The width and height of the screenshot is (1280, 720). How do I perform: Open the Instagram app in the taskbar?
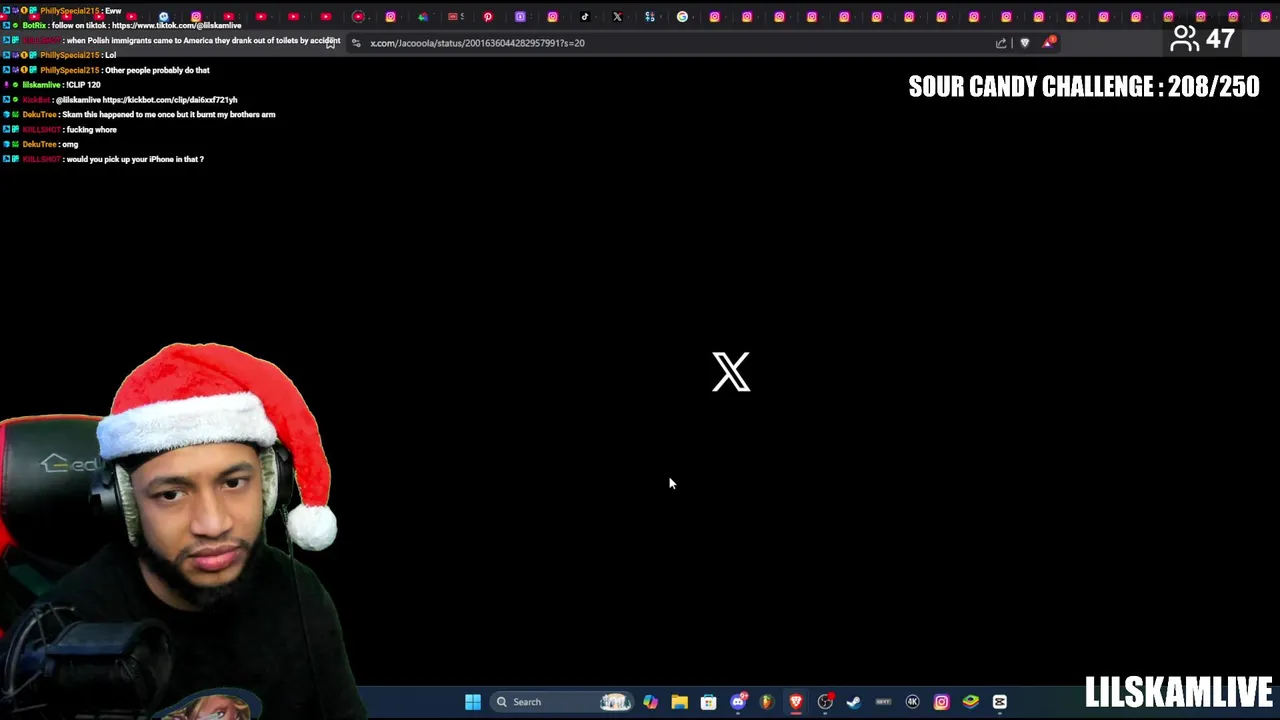(941, 702)
